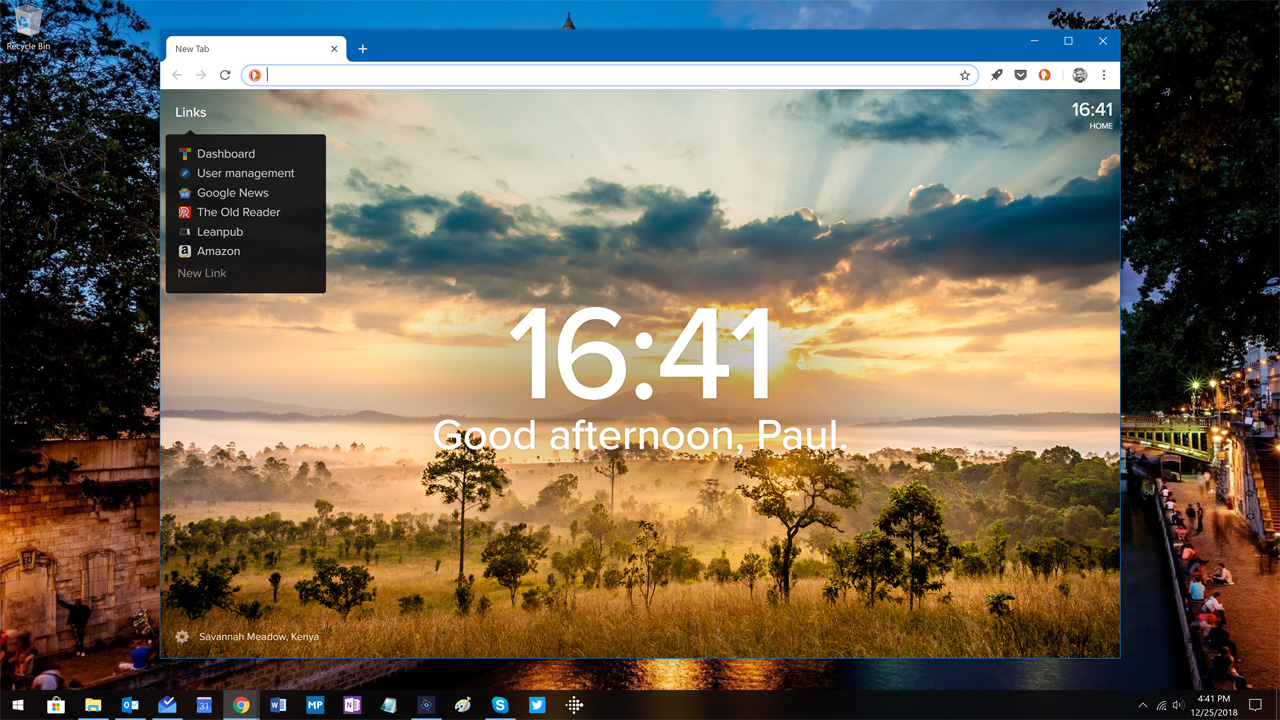Select the New Tab tab
This screenshot has width=1280, height=720.
pyautogui.click(x=250, y=49)
